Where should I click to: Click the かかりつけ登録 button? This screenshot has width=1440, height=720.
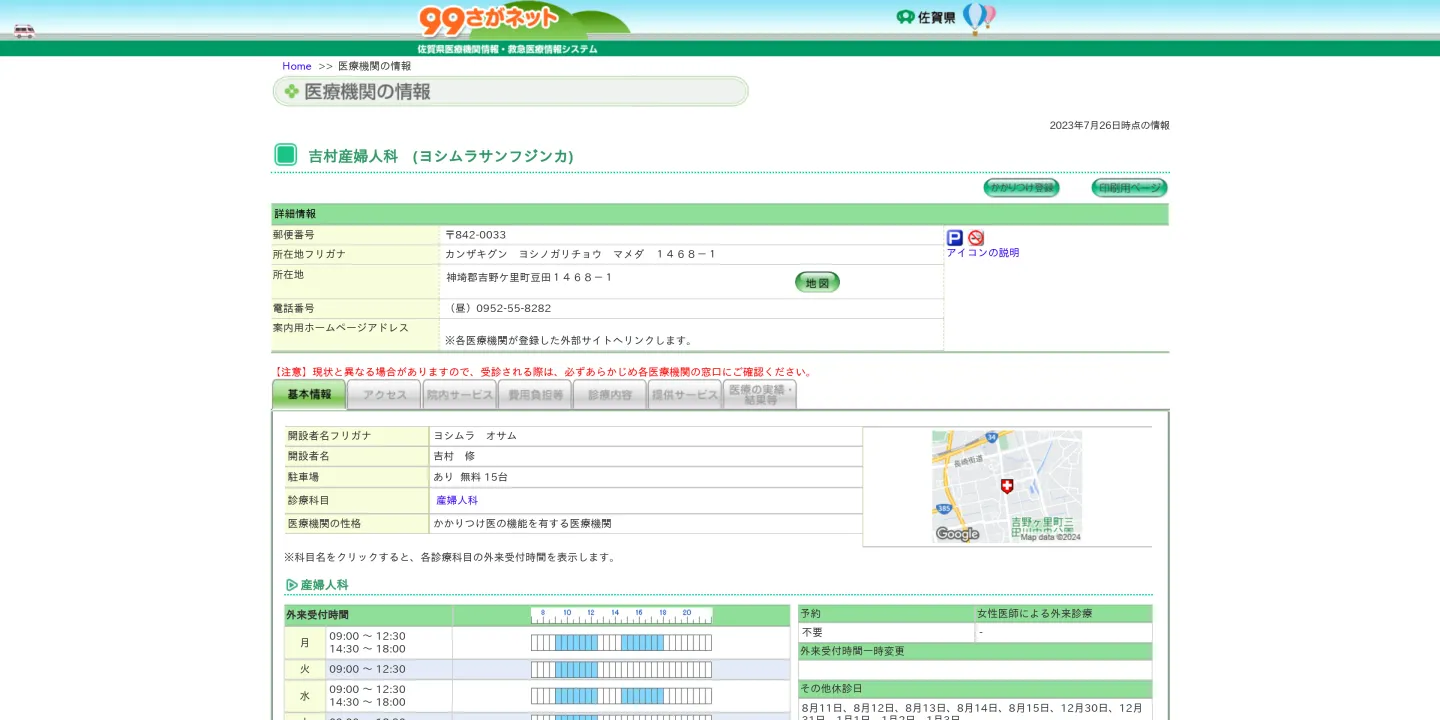1021,188
